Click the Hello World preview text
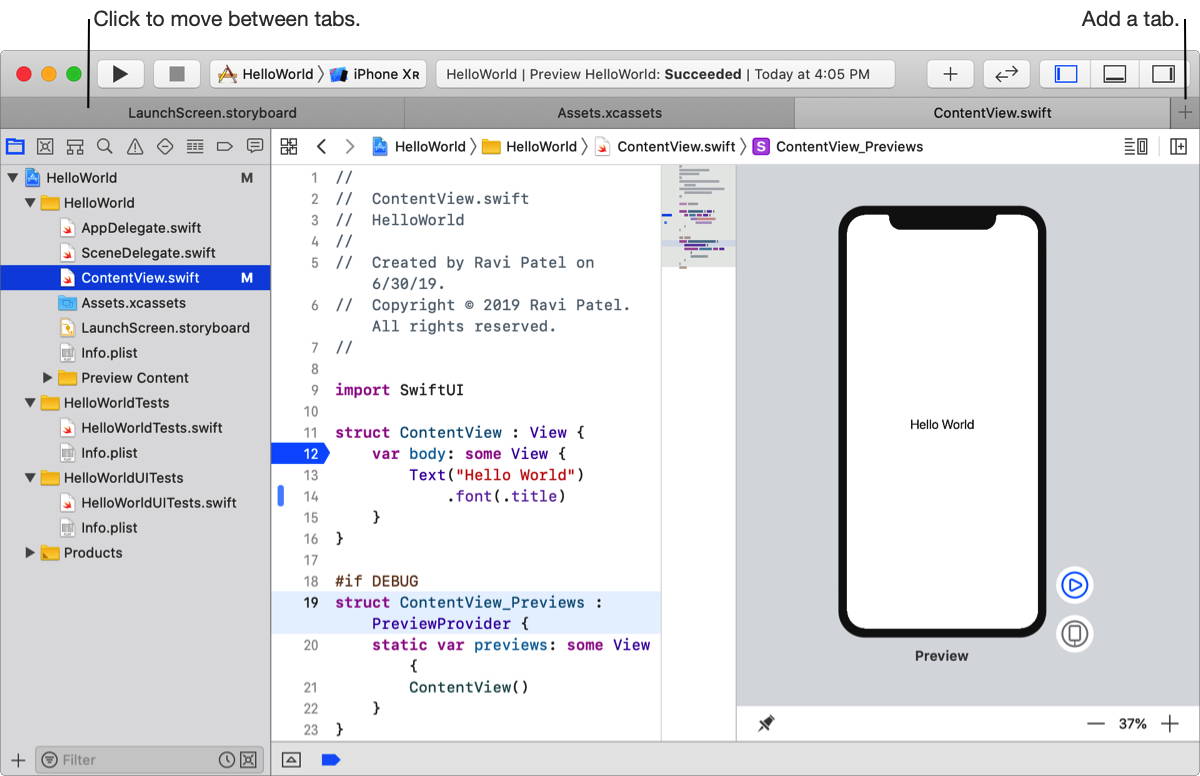This screenshot has width=1200, height=776. [x=942, y=424]
